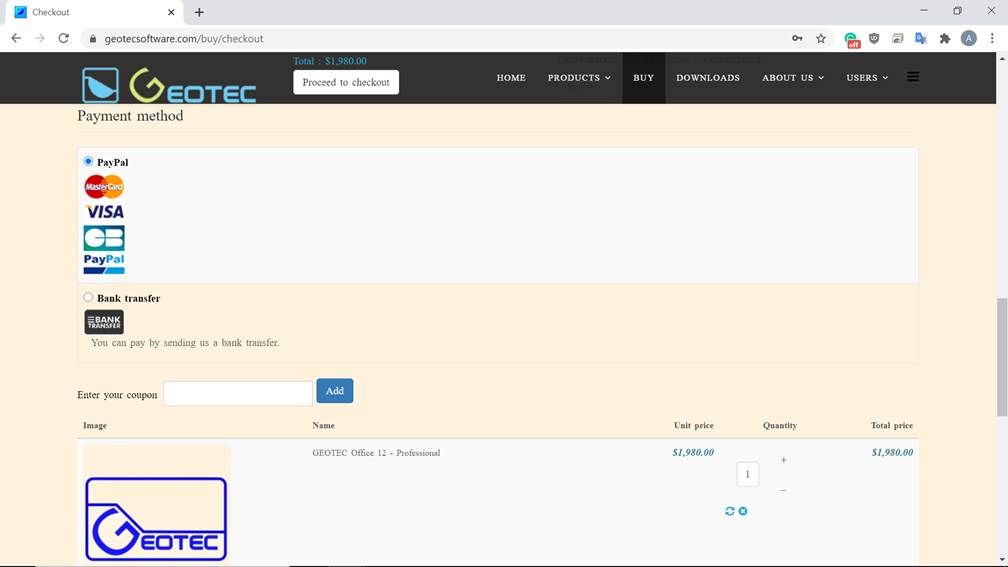Image resolution: width=1008 pixels, height=567 pixels.
Task: Open the Grammarly off extension icon
Action: point(852,40)
